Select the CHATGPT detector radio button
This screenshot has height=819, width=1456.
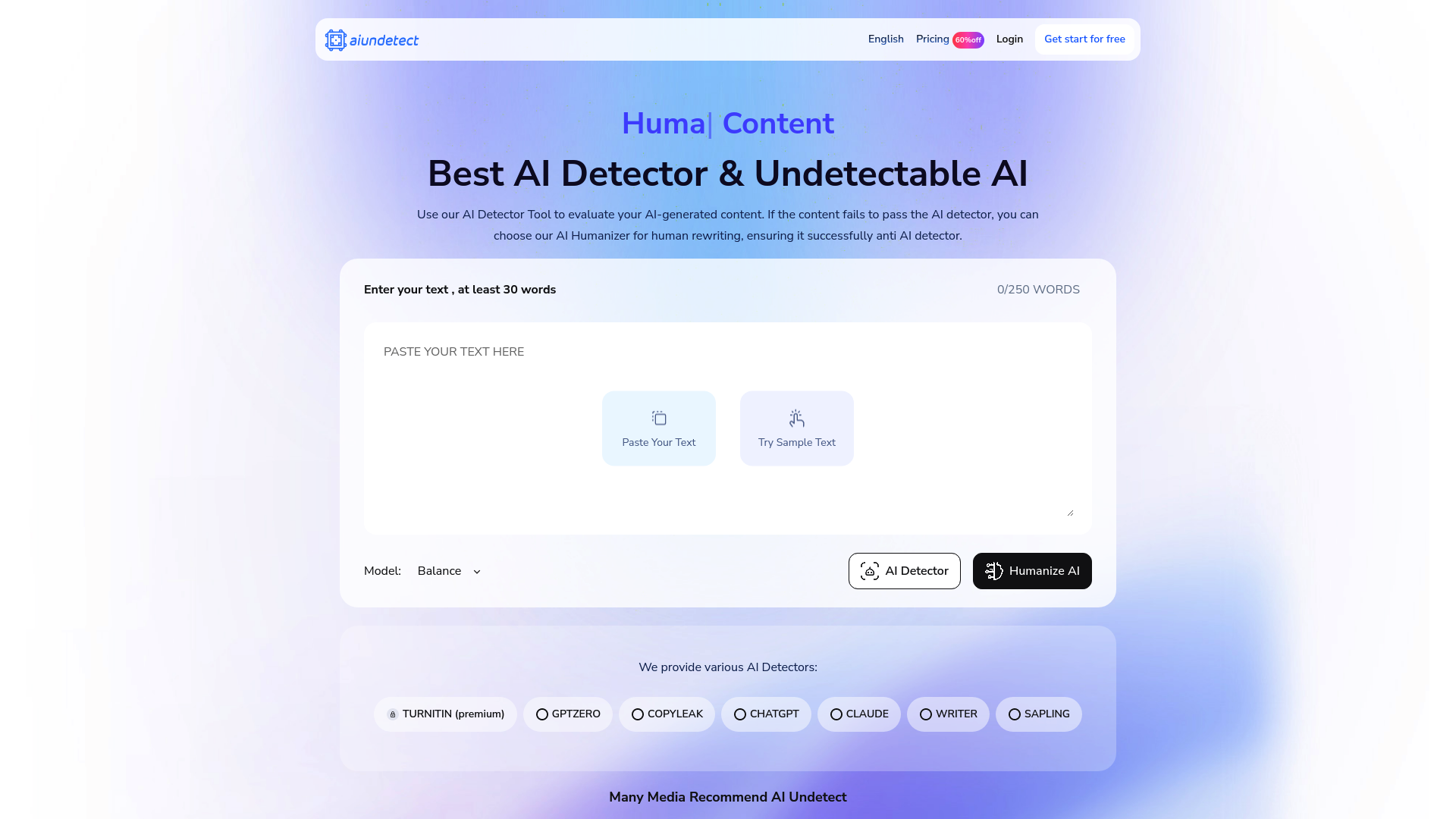tap(740, 714)
